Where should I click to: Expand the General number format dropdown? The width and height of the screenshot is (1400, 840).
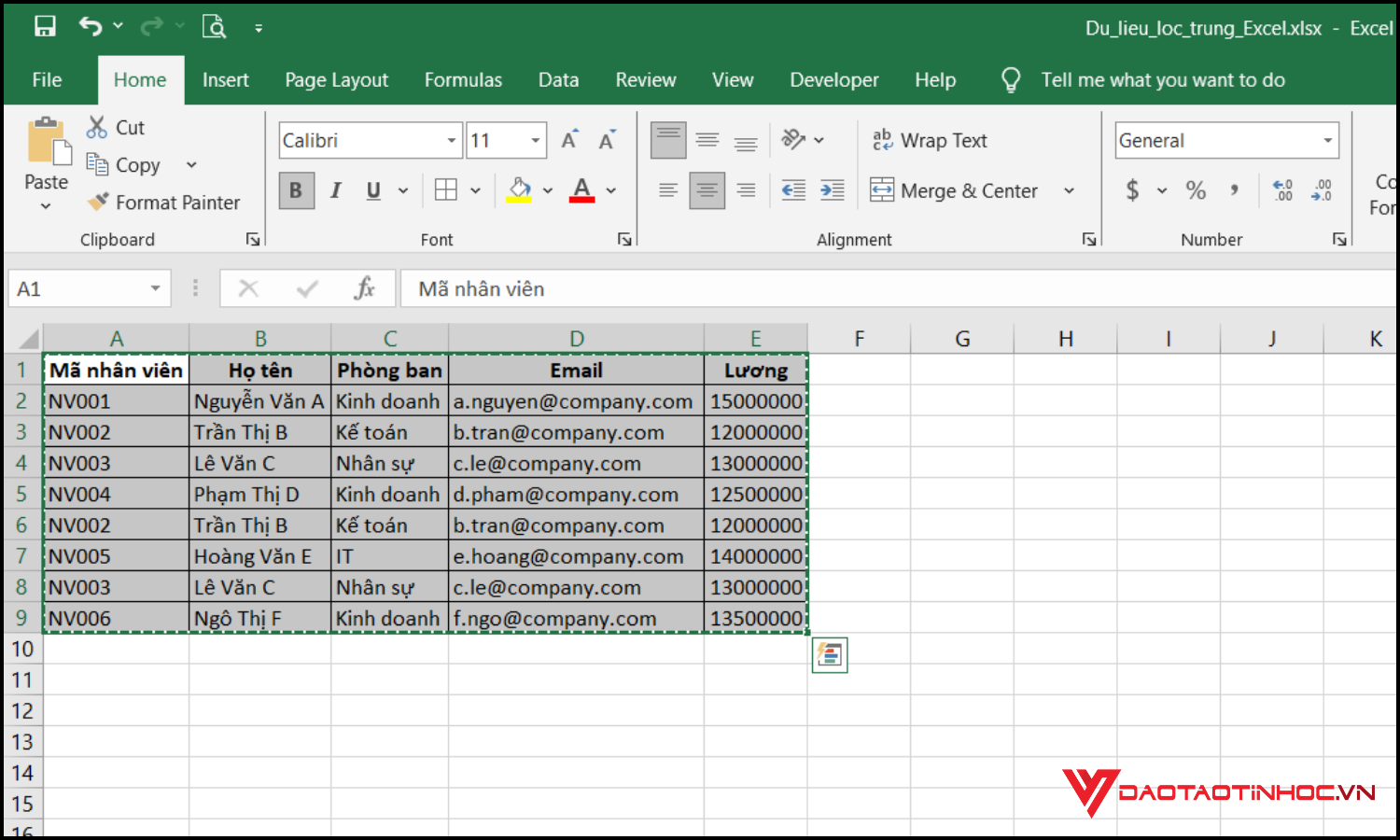(x=1327, y=141)
